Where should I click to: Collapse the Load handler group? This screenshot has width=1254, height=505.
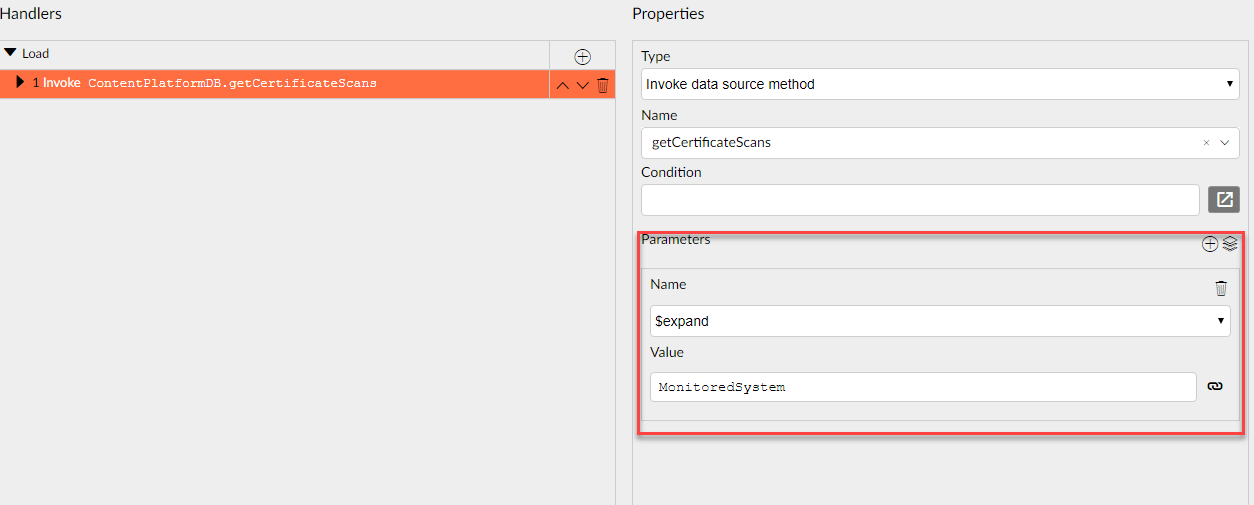[10, 53]
